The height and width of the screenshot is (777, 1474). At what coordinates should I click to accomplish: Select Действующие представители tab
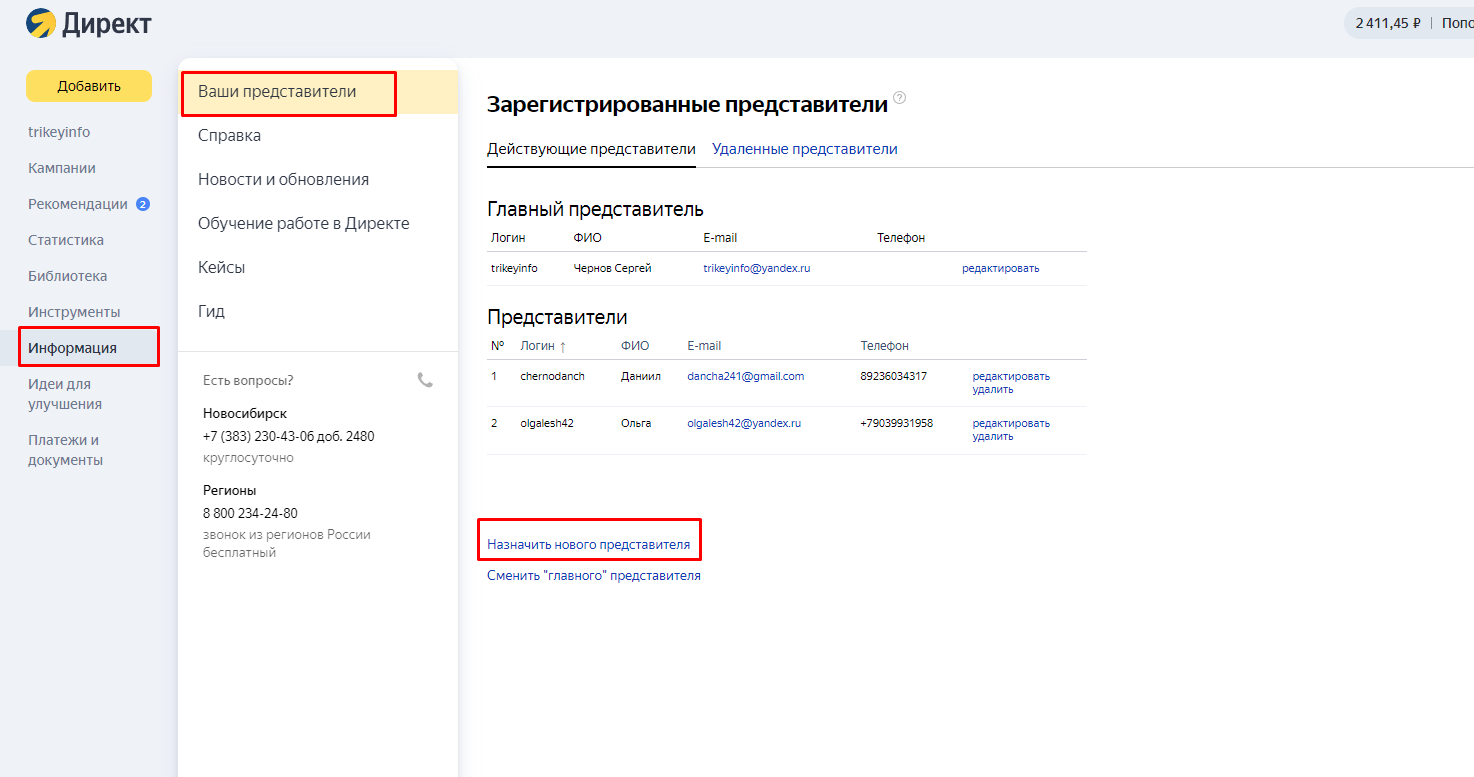click(x=591, y=149)
